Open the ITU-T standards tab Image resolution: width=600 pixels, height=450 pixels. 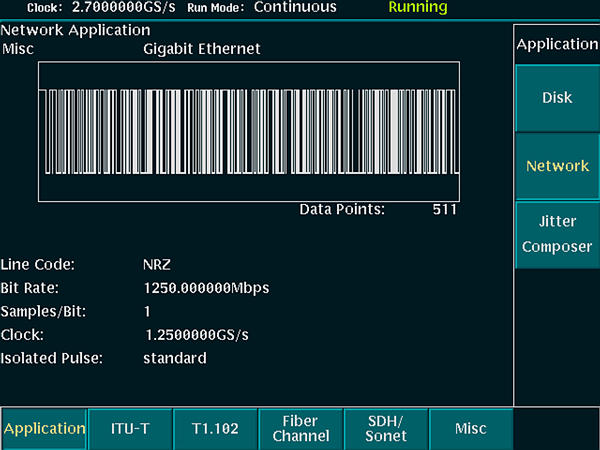coord(130,428)
